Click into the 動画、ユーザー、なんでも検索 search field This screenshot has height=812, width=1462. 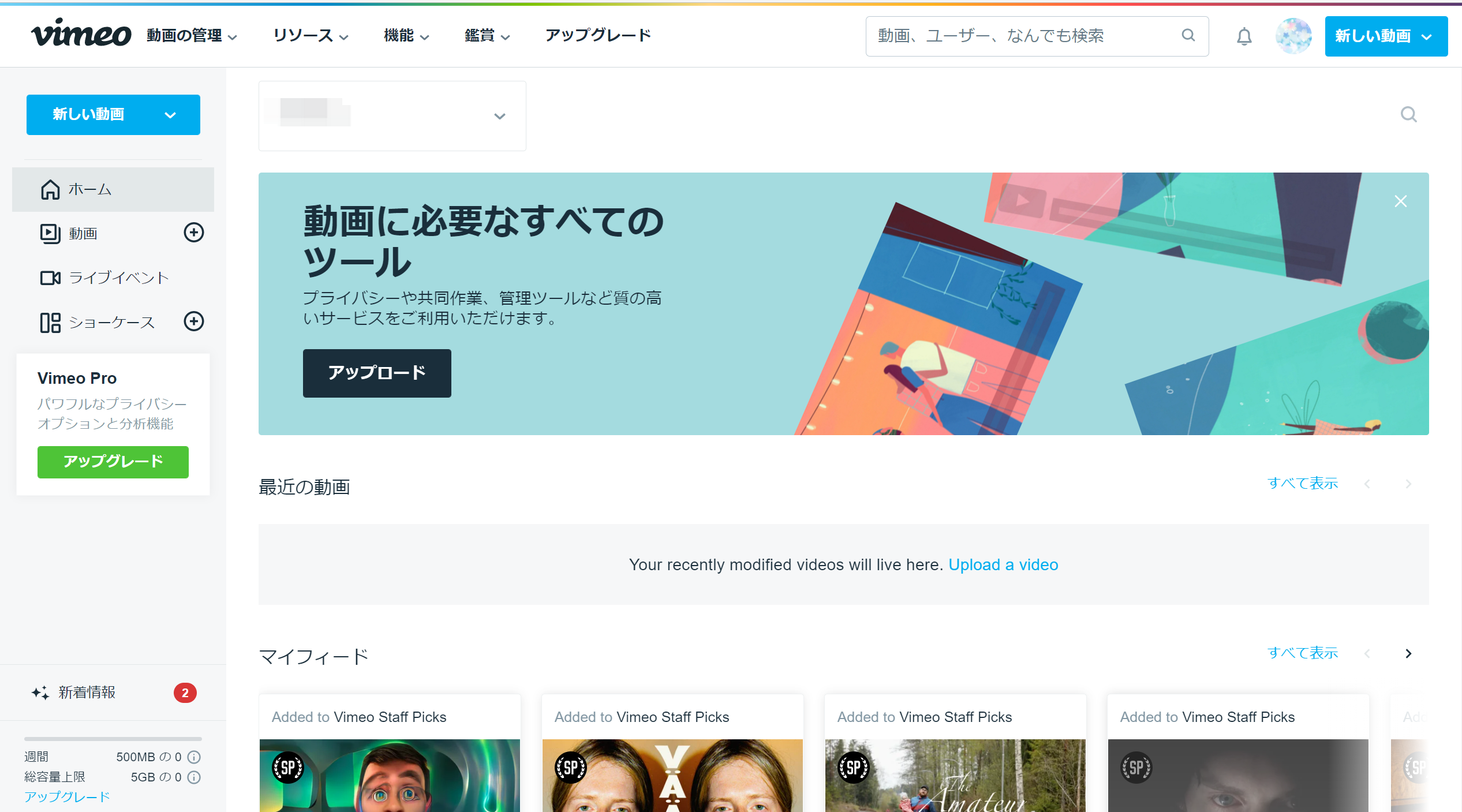point(1037,36)
